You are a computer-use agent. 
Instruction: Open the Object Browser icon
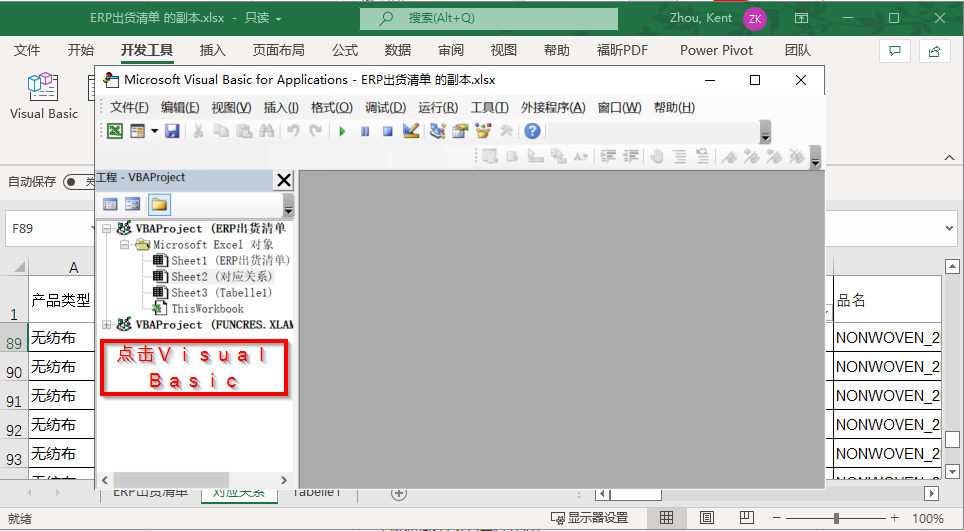483,131
